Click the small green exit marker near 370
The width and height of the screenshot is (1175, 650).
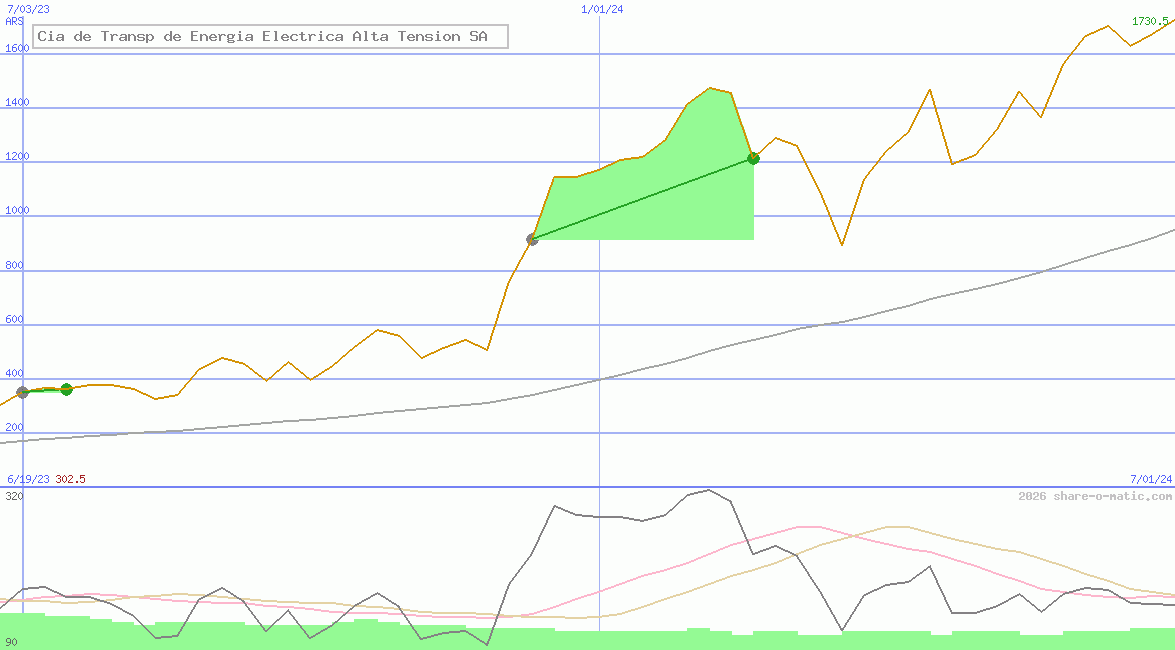click(x=66, y=389)
